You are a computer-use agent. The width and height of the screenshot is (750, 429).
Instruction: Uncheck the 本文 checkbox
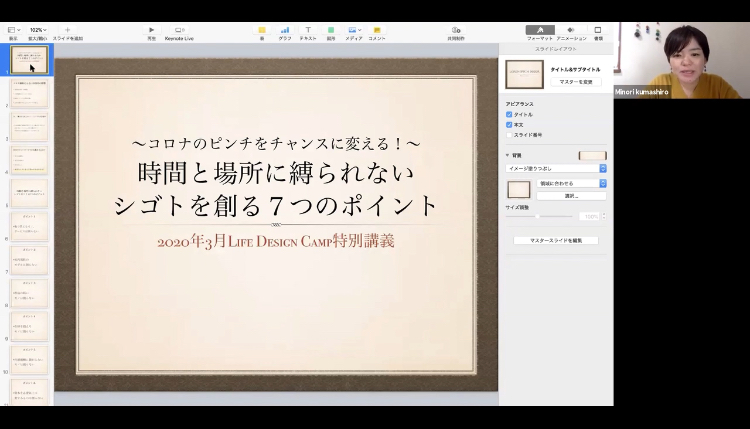point(509,125)
